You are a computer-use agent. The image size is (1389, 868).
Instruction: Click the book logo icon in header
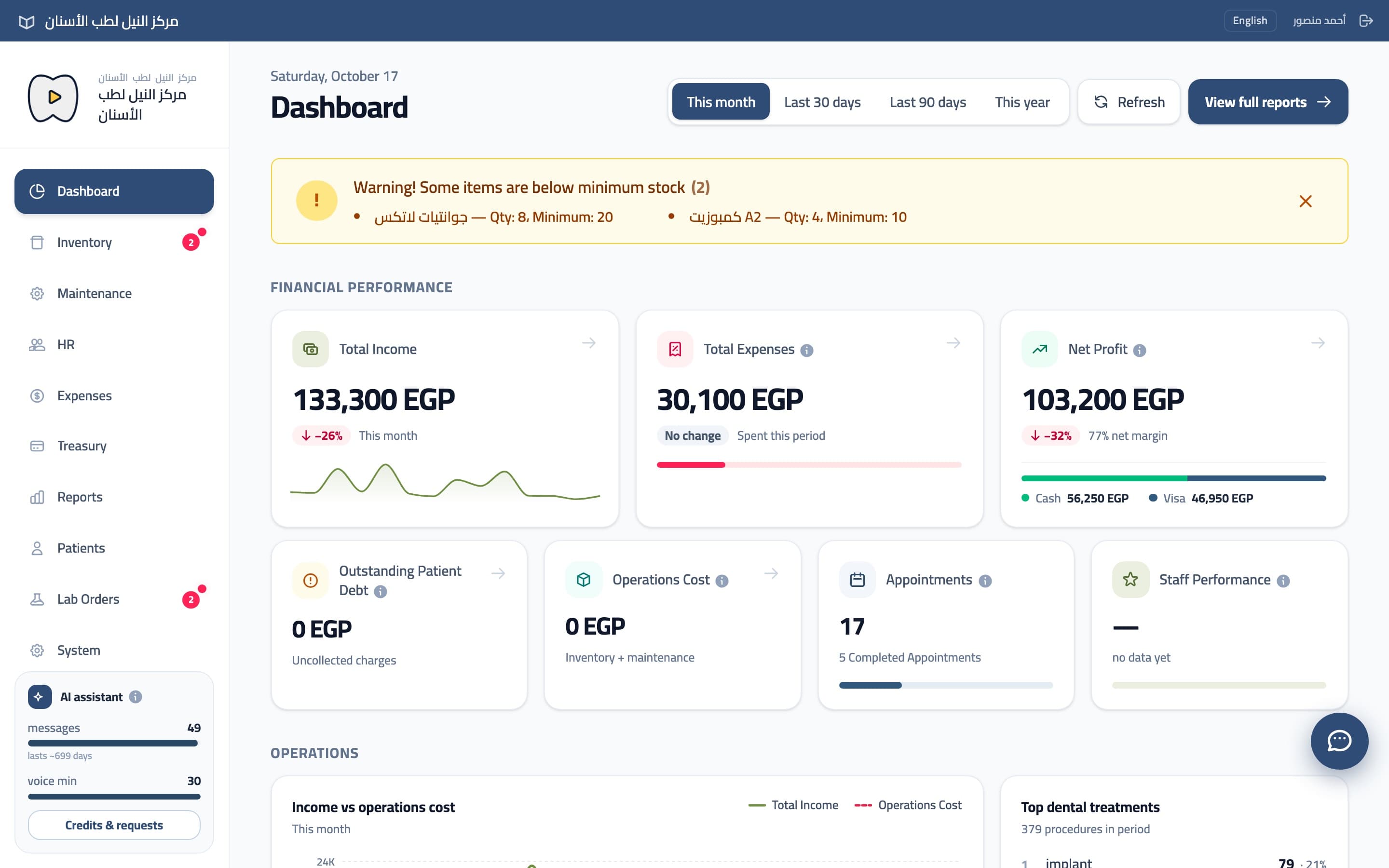coord(27,22)
